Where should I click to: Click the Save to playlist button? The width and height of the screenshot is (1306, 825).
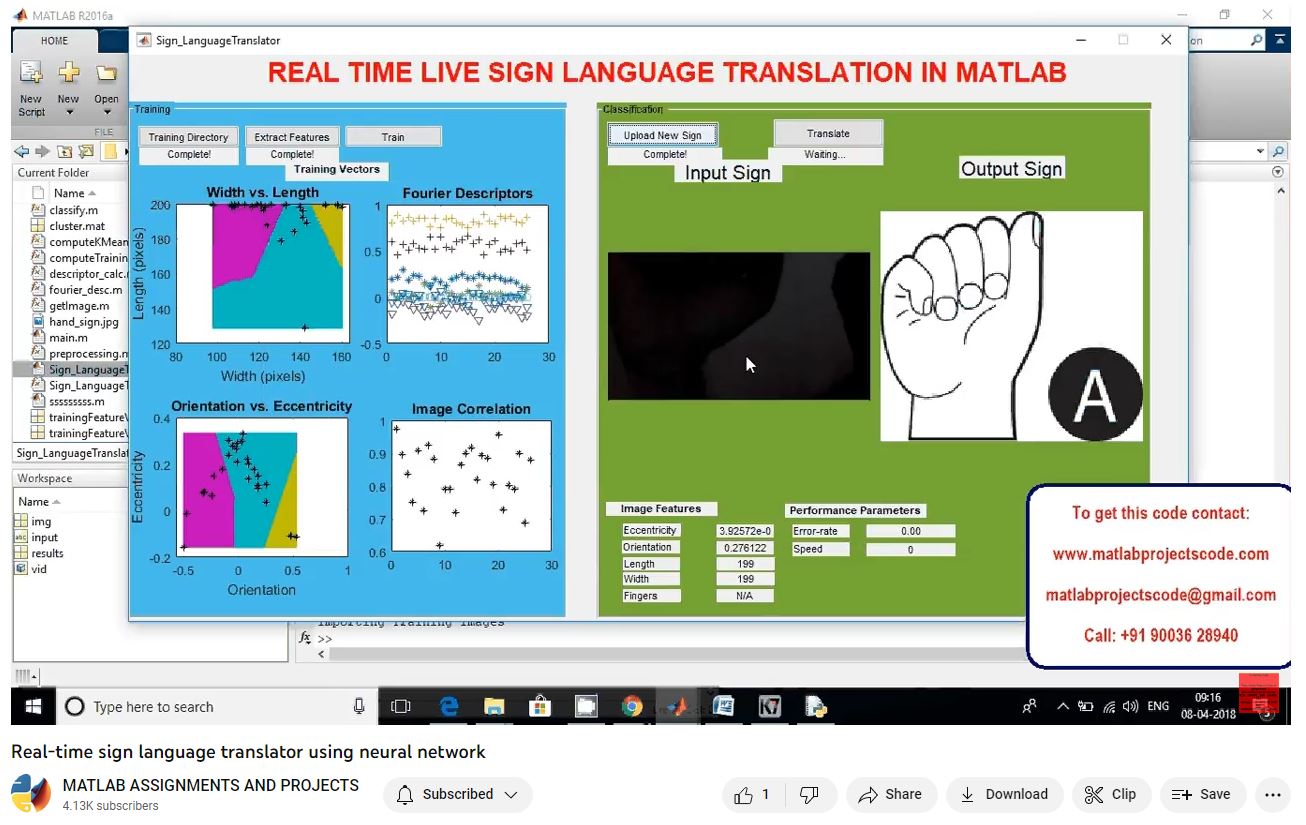[1203, 795]
